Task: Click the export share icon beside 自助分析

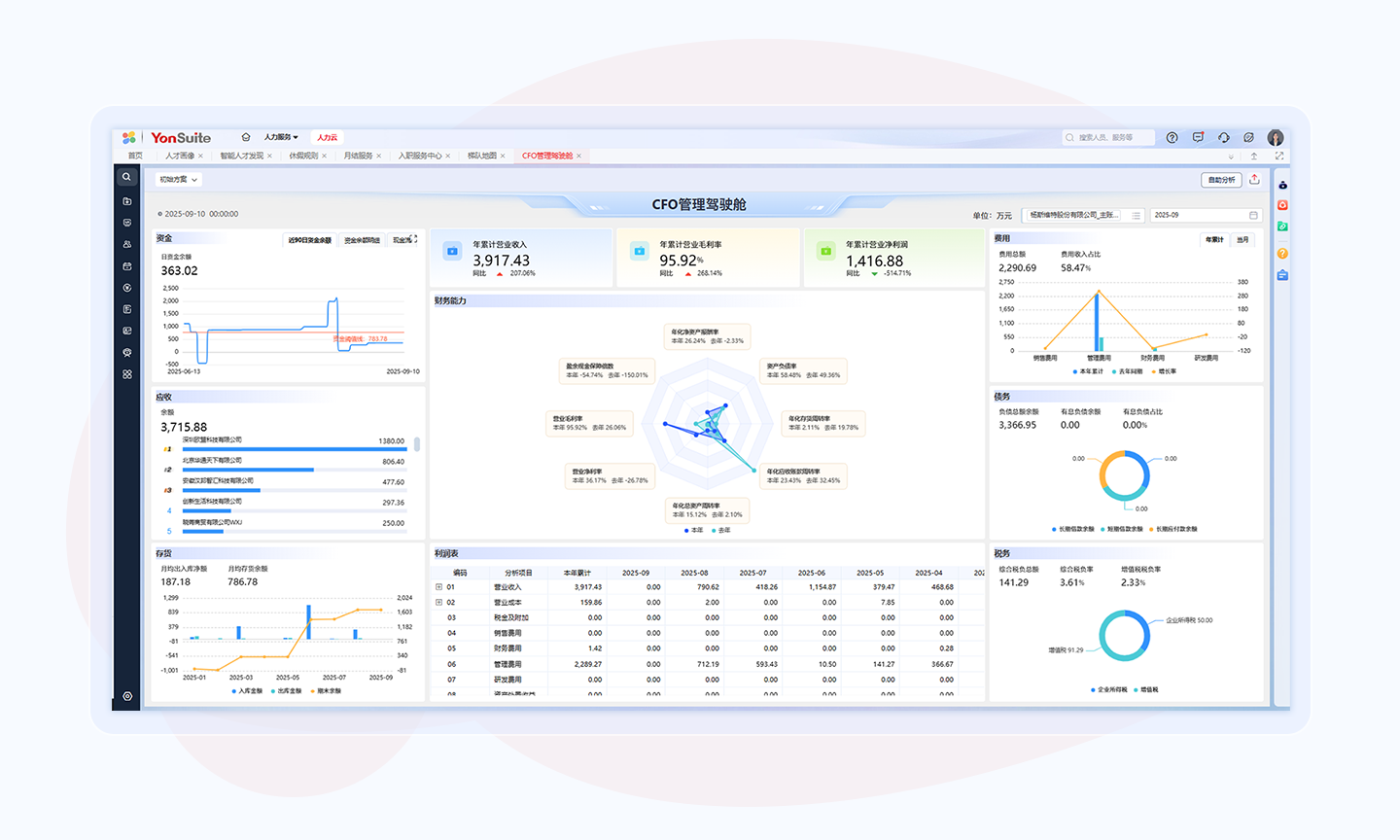Action: pyautogui.click(x=1254, y=180)
